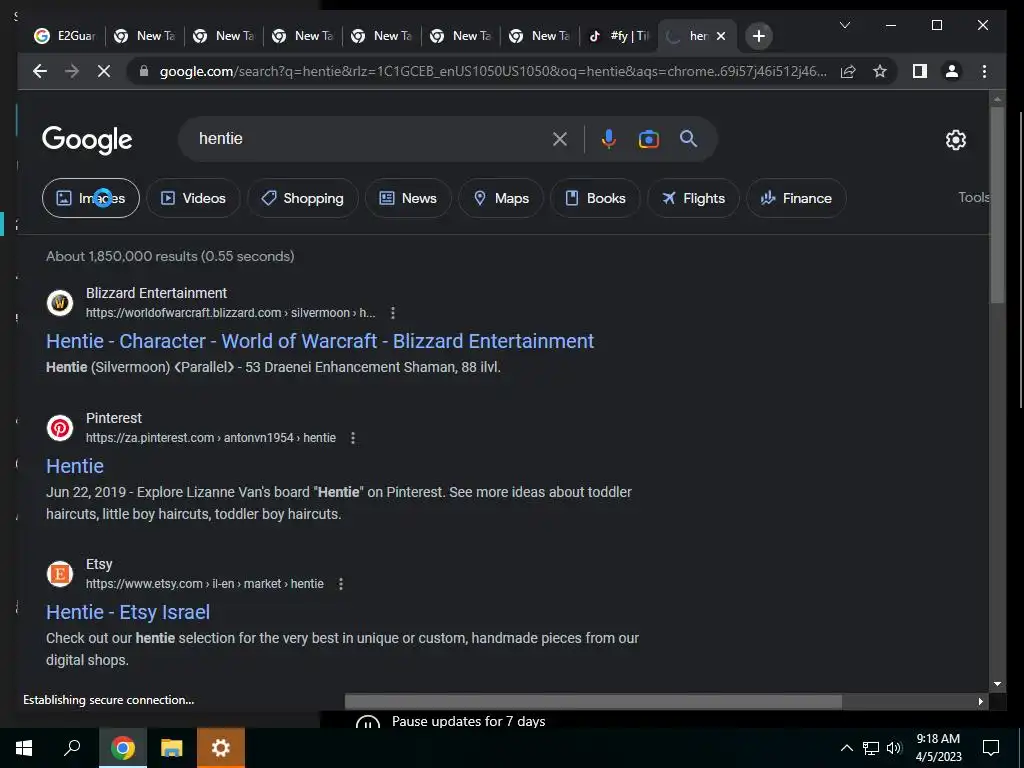The height and width of the screenshot is (768, 1024).
Task: Click the address bar URL
Action: click(x=493, y=71)
